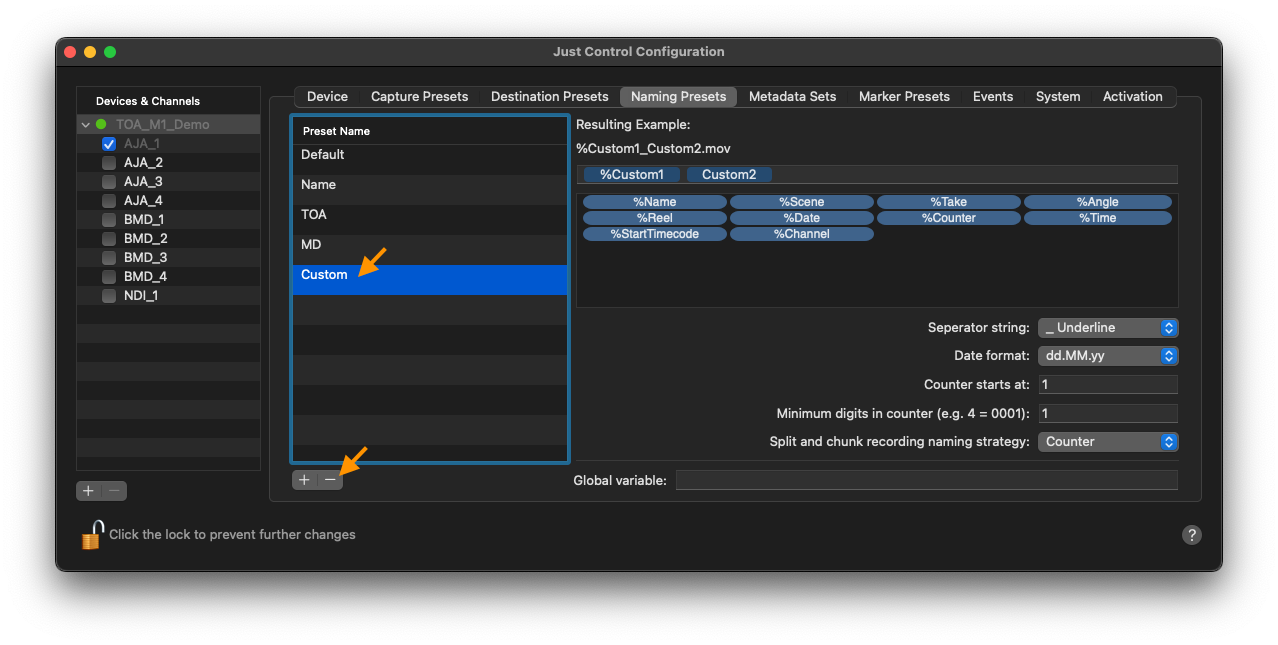
Task: Click the %Time token
Action: coord(1097,218)
